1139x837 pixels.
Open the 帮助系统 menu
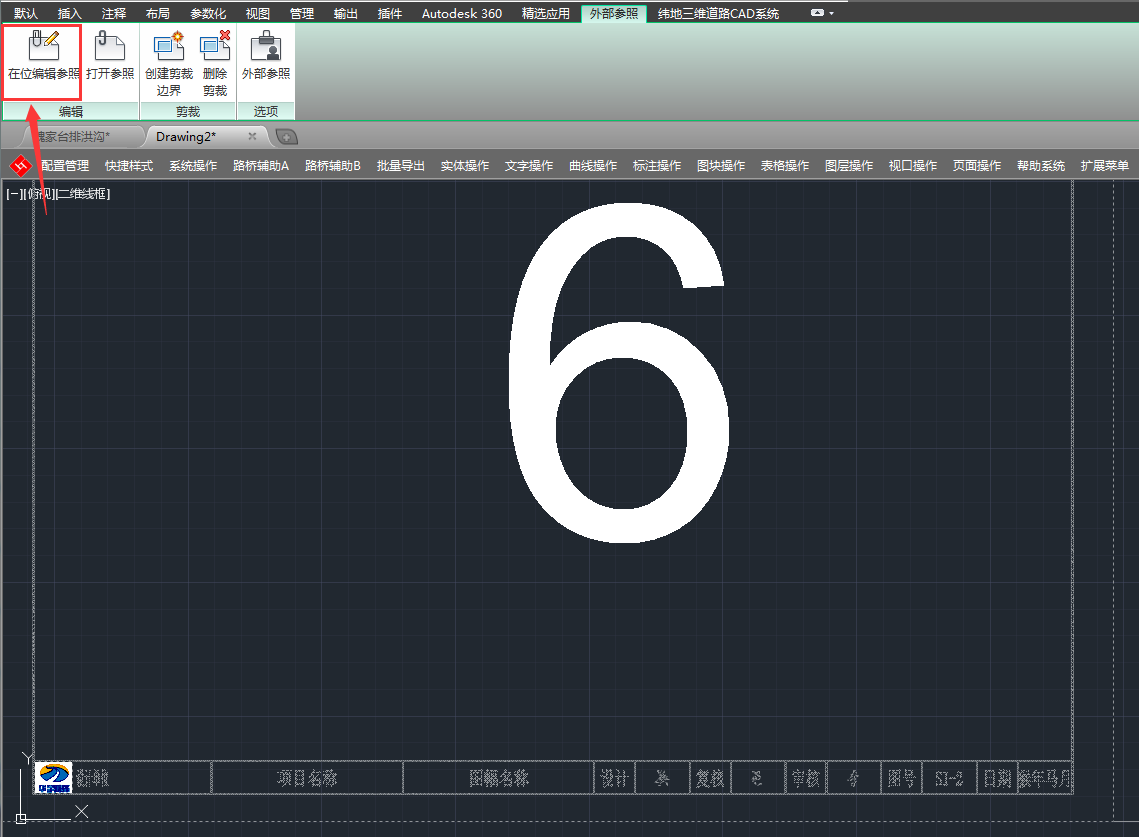(x=1041, y=166)
